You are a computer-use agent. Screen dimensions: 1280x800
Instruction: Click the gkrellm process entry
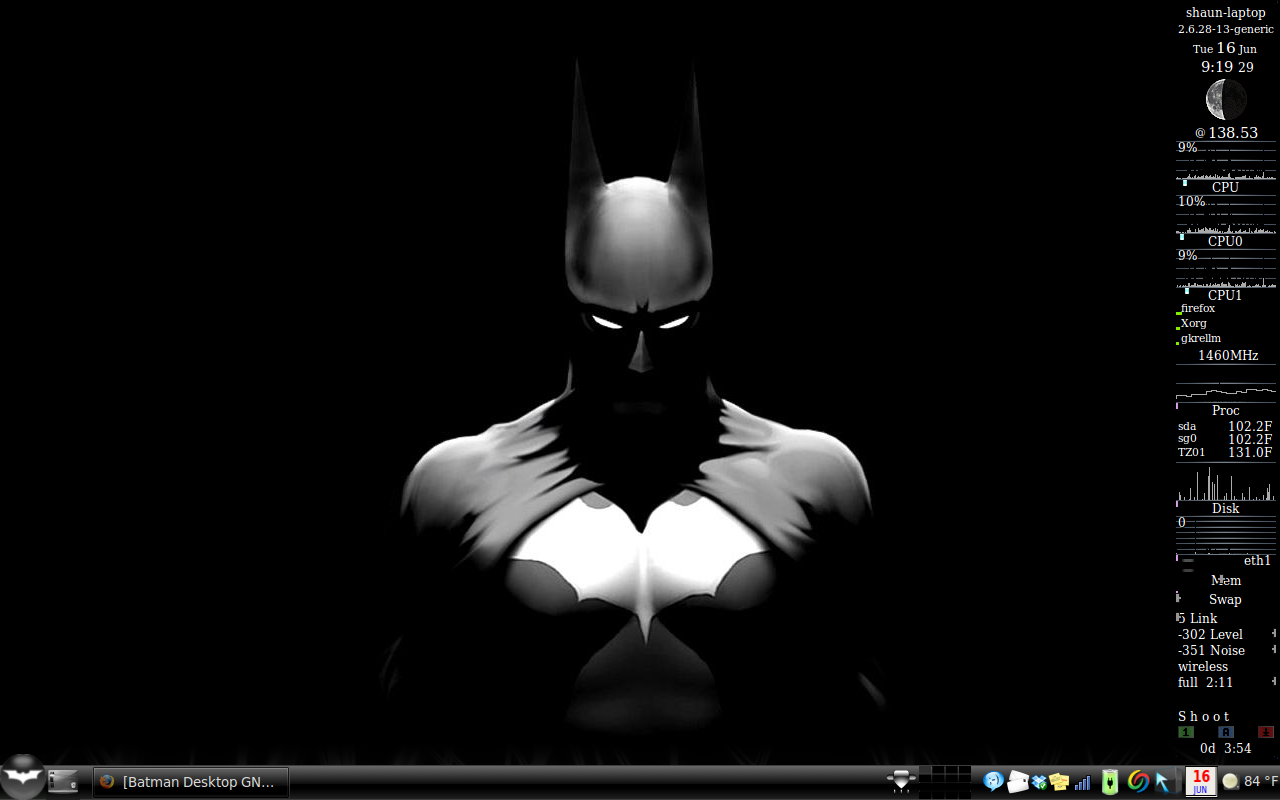[x=1201, y=338]
